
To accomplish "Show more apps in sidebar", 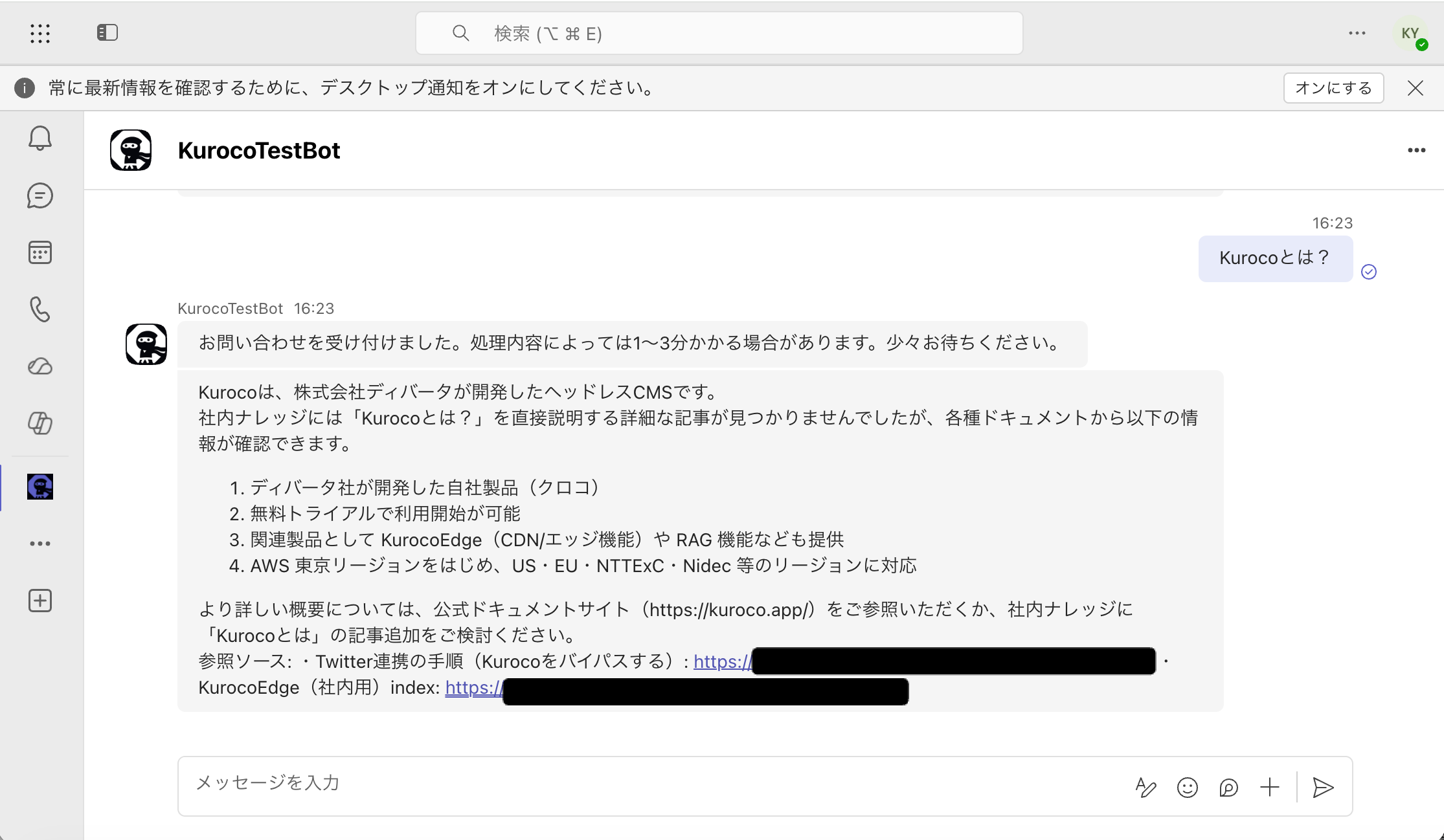I will (x=40, y=544).
